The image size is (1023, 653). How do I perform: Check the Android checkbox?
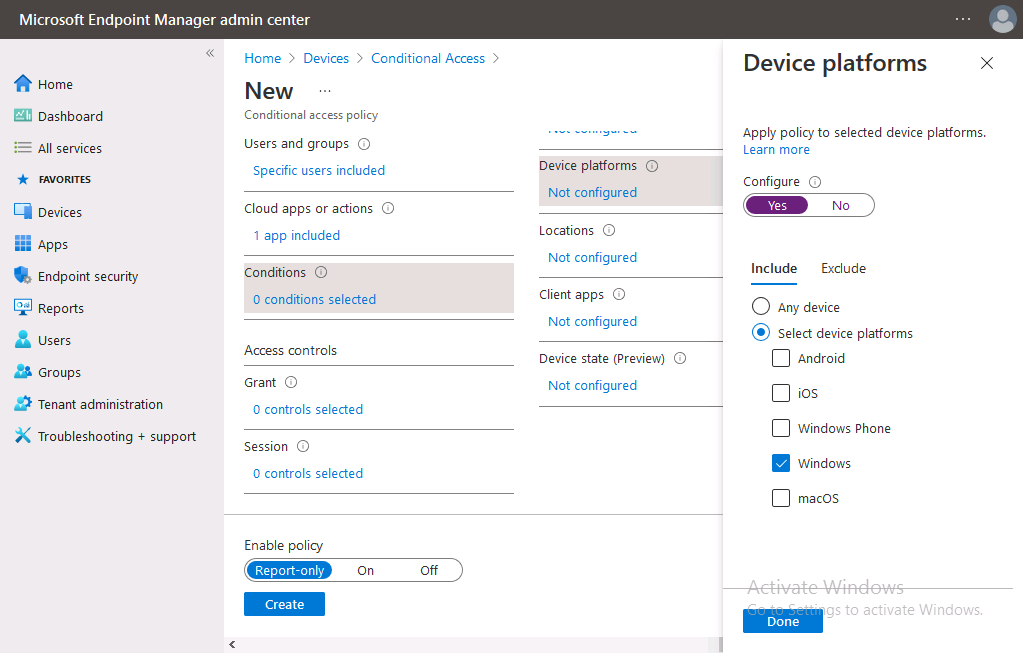click(x=781, y=358)
